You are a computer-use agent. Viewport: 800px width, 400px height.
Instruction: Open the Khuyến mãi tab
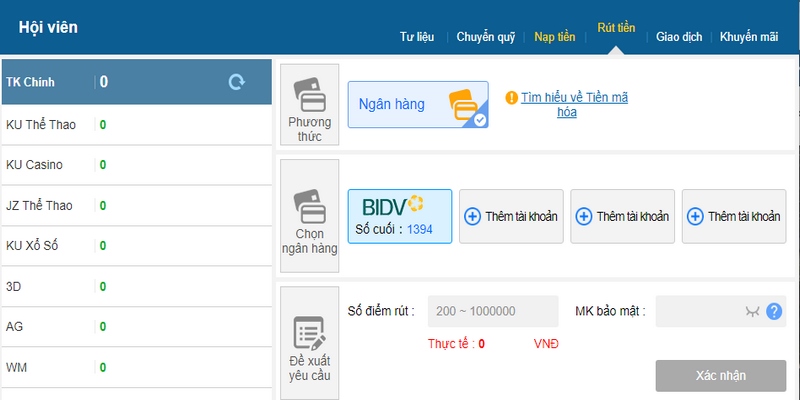click(x=748, y=37)
